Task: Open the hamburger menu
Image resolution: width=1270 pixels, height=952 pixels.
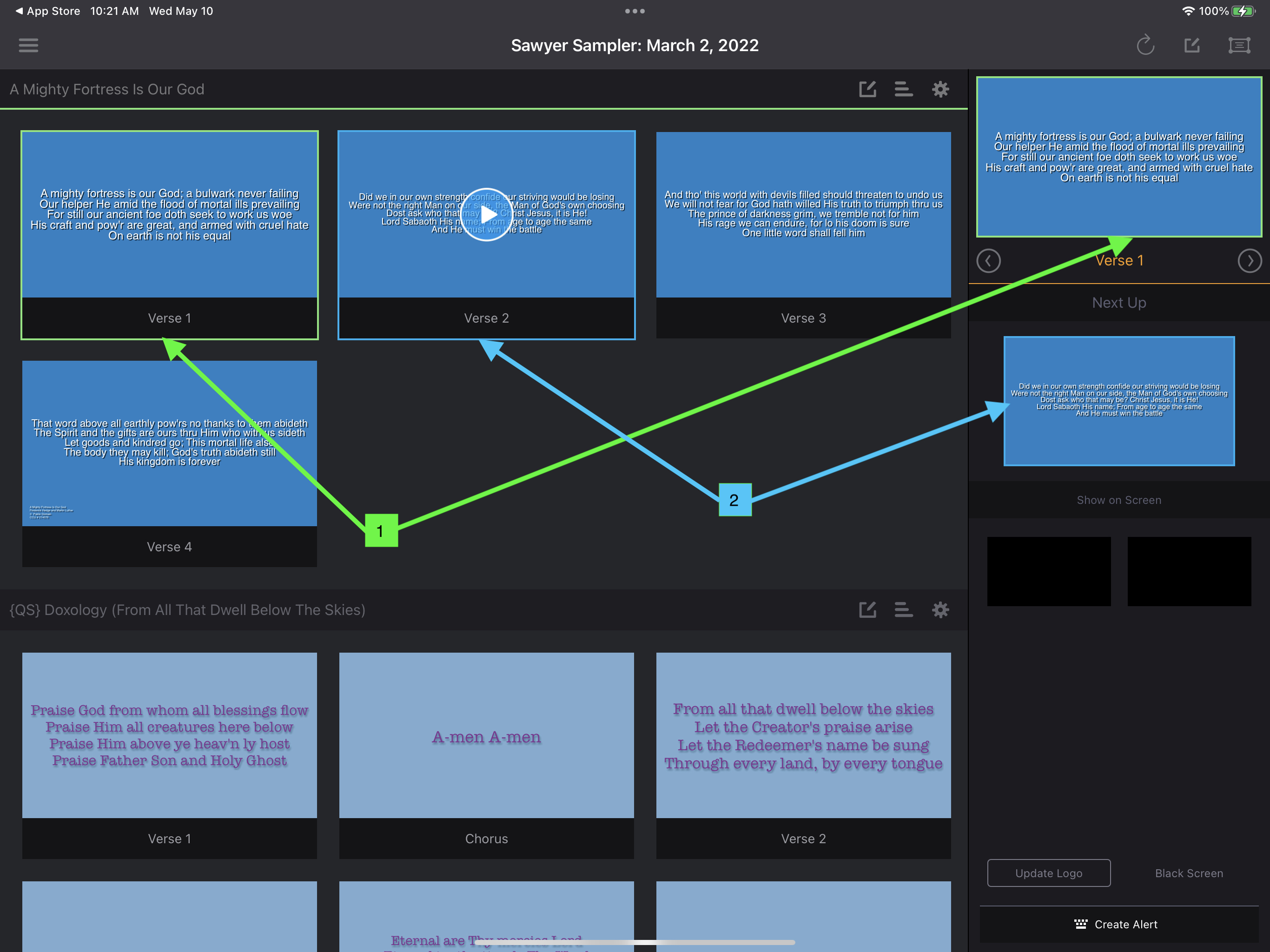Action: (28, 45)
